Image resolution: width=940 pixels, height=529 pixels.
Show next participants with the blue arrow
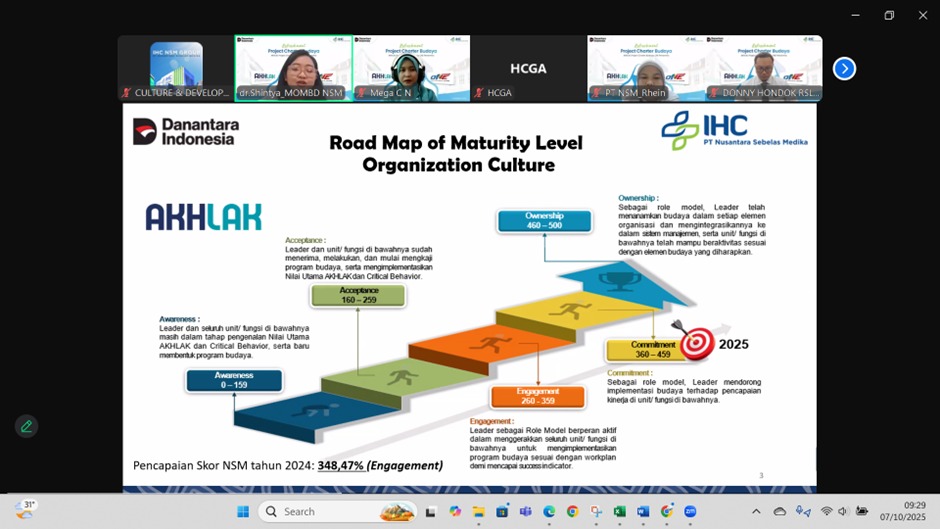[x=844, y=69]
